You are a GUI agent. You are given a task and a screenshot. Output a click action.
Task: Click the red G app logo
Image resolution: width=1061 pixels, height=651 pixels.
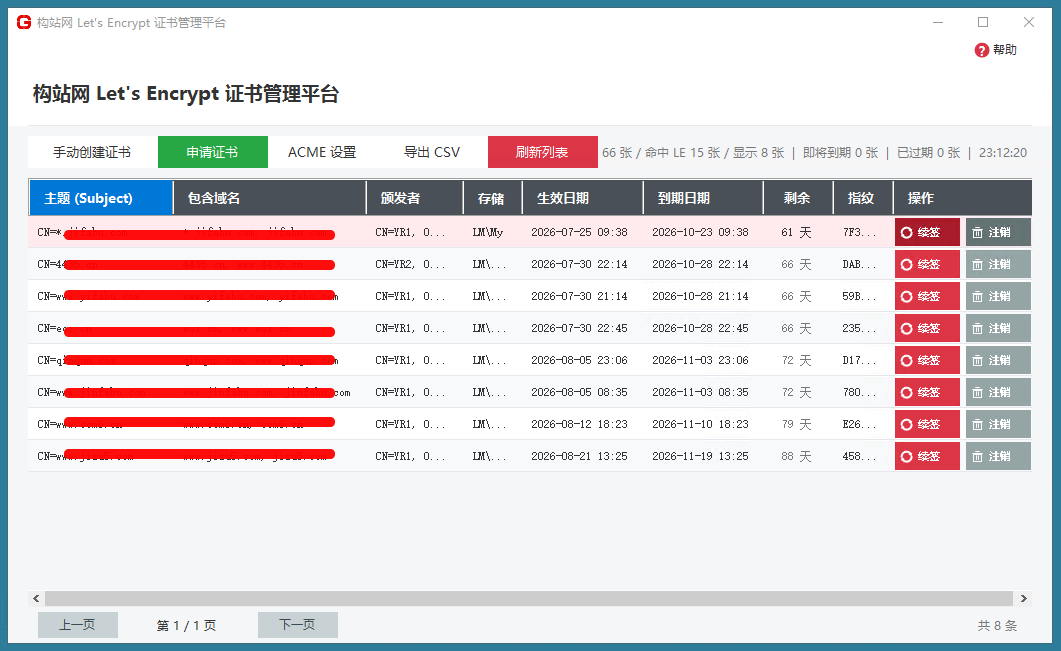pos(24,22)
